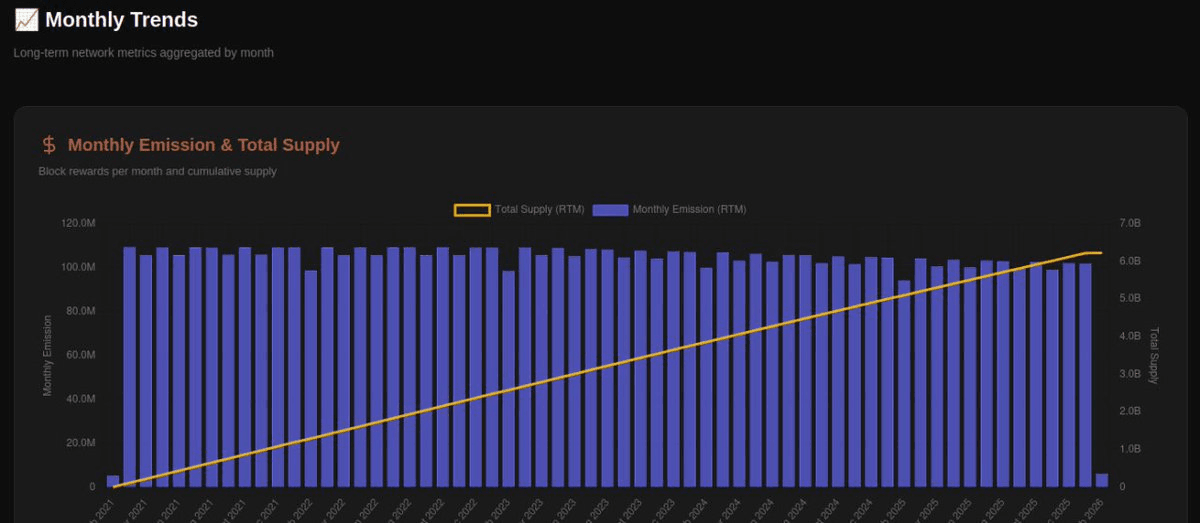
Task: Hide the Monthly Emission (RTM) series via legend text
Action: (x=689, y=210)
